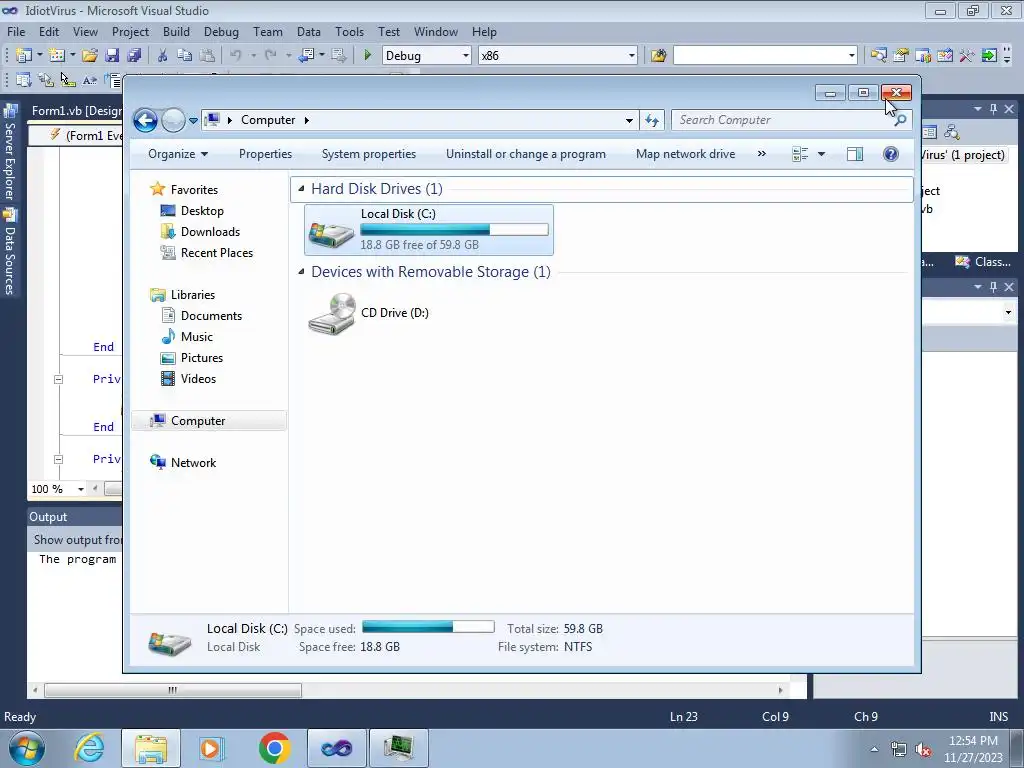Click the Find in Files toolbar icon
The width and height of the screenshot is (1024, 768).
[658, 56]
